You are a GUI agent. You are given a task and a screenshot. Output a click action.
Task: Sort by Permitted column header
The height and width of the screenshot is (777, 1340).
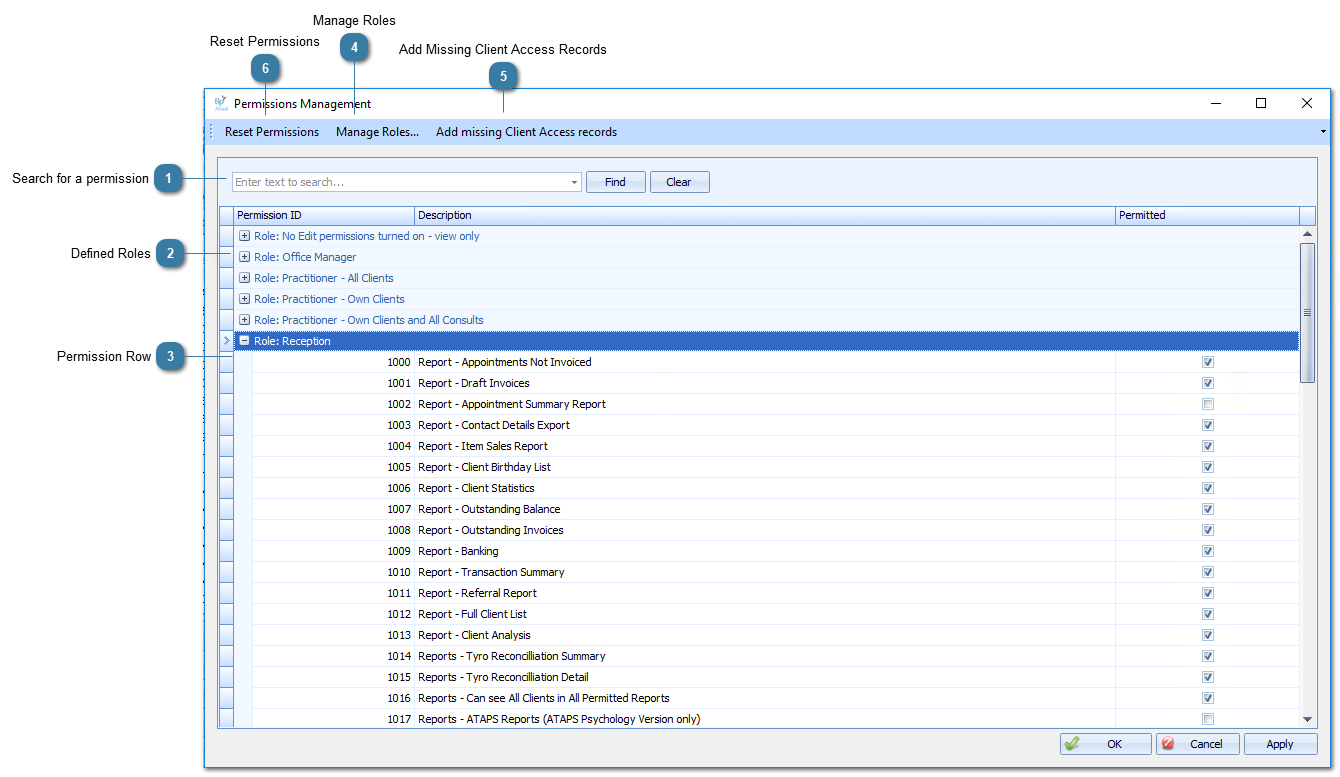pos(1207,215)
